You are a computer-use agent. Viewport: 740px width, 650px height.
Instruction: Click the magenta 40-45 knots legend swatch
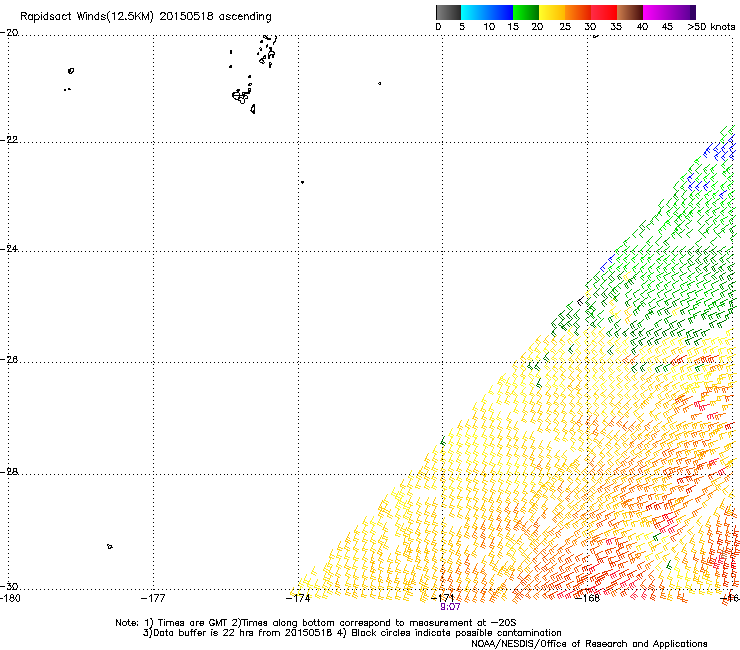(656, 12)
